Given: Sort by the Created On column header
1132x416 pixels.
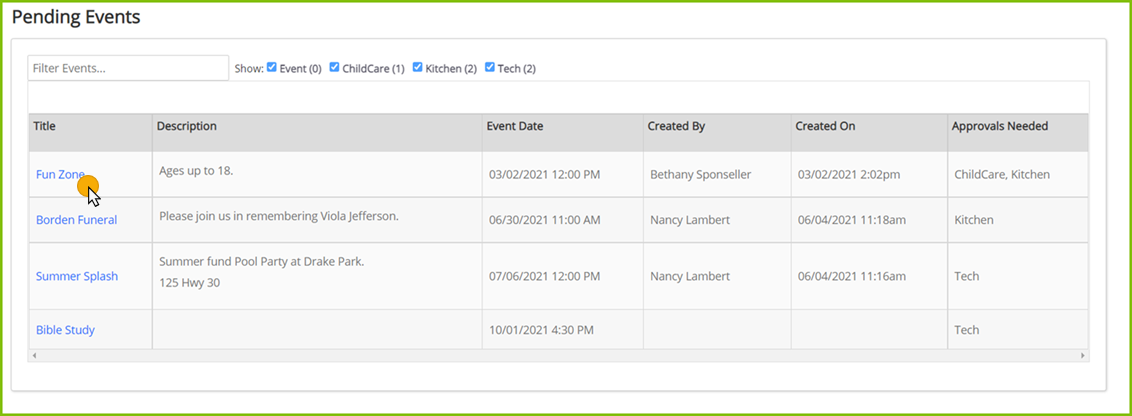Looking at the screenshot, I should (825, 126).
